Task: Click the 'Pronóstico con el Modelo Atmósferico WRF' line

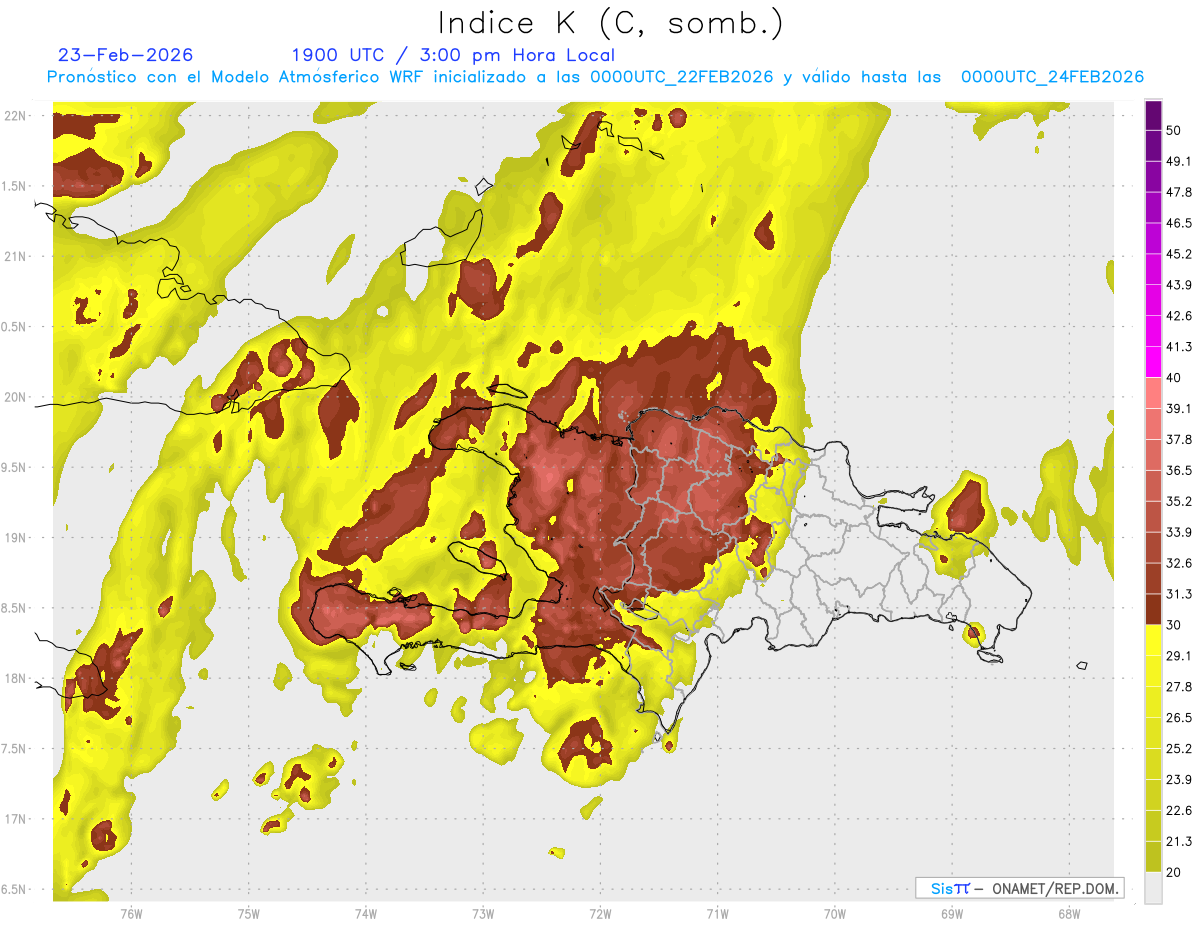Action: click(x=595, y=77)
